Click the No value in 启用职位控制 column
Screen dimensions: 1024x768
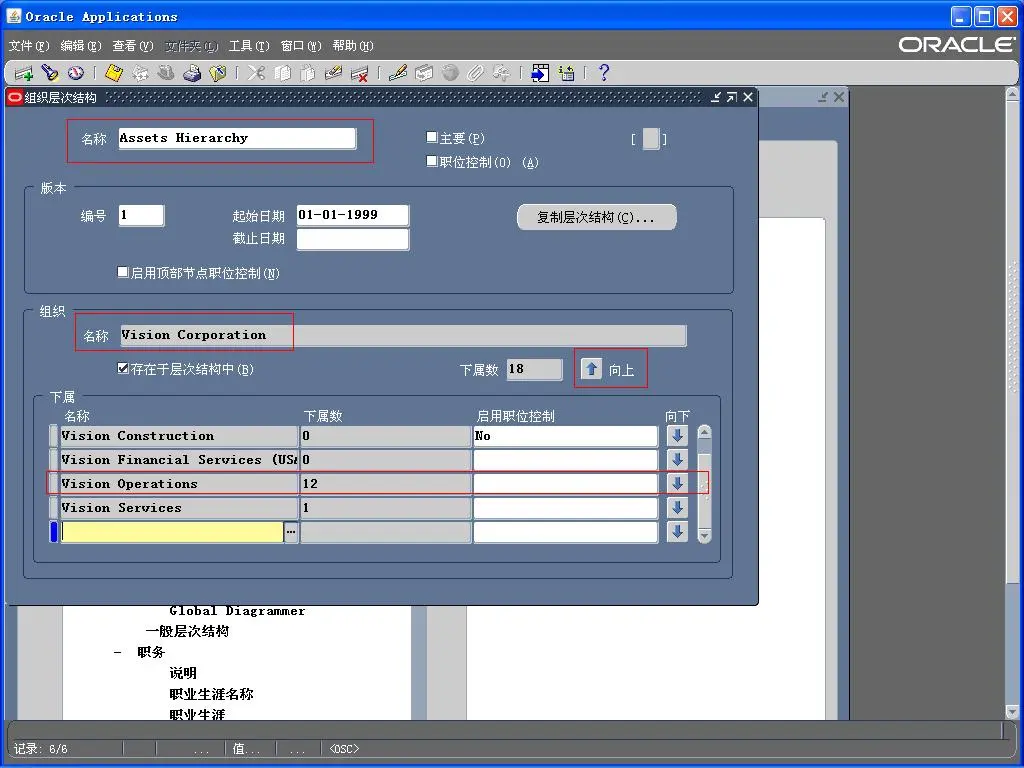pos(565,436)
